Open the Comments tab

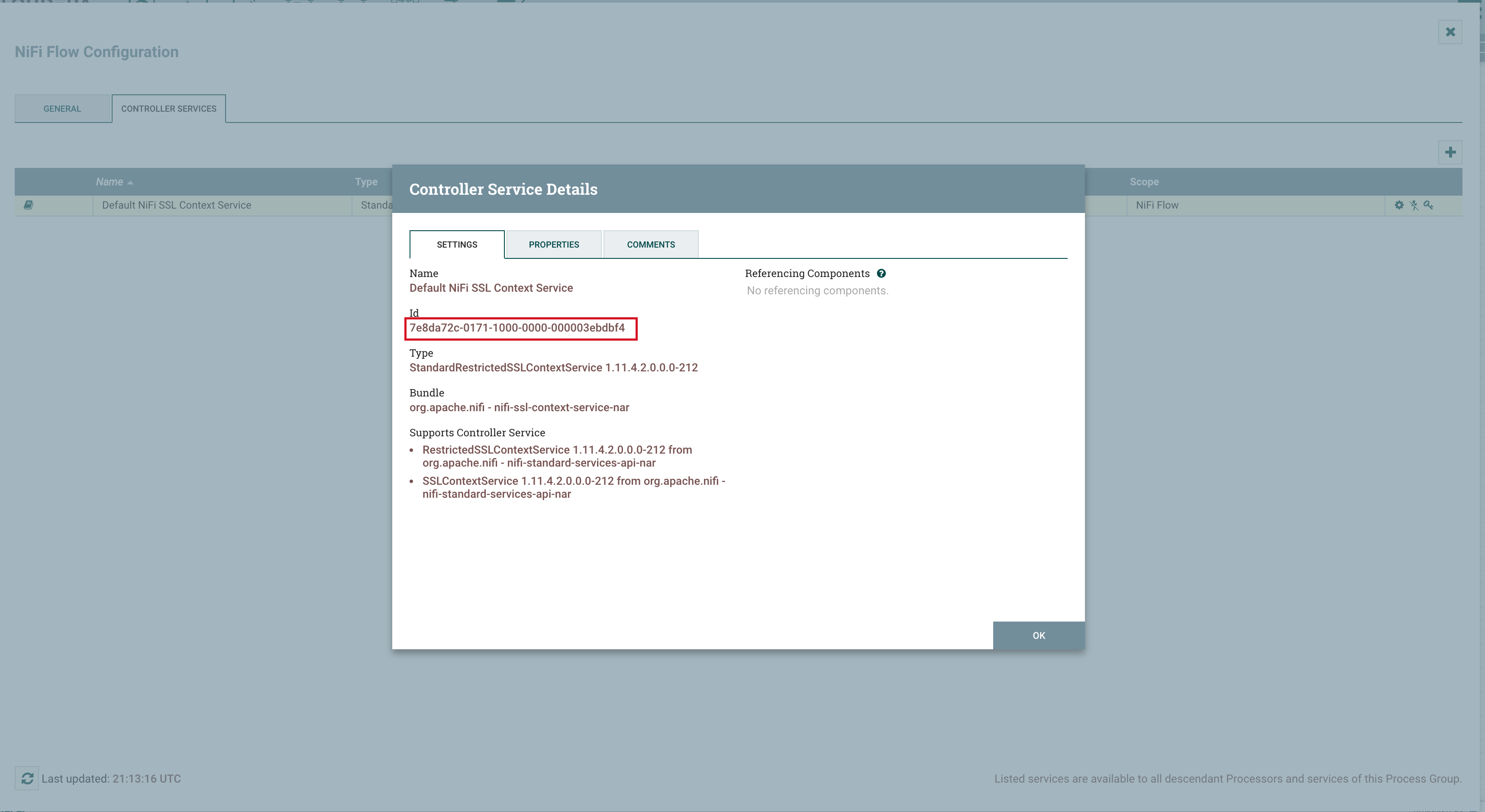point(651,245)
